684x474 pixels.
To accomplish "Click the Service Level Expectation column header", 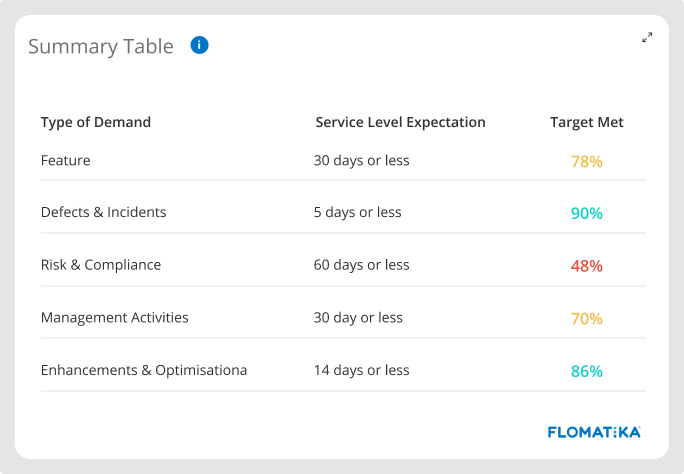I will tap(400, 122).
